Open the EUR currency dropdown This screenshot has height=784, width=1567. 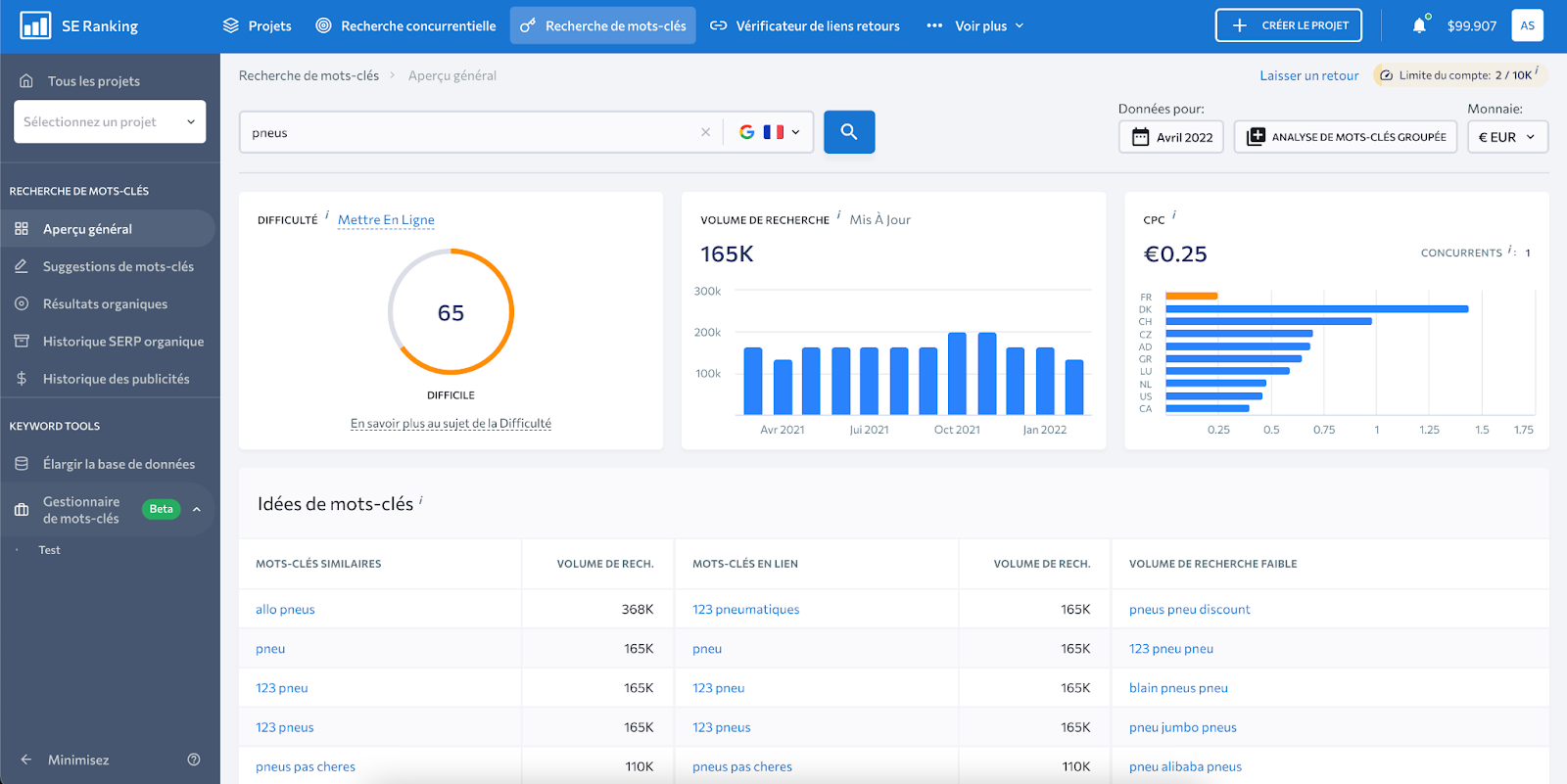tap(1507, 137)
